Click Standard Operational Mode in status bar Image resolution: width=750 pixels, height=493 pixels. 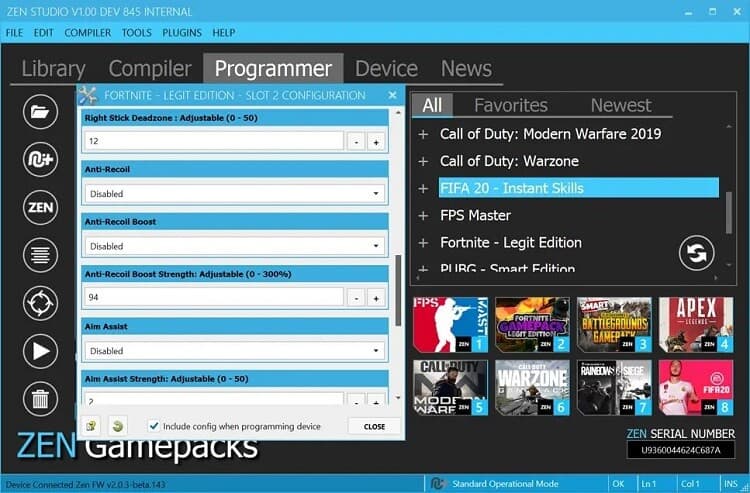[x=505, y=484]
